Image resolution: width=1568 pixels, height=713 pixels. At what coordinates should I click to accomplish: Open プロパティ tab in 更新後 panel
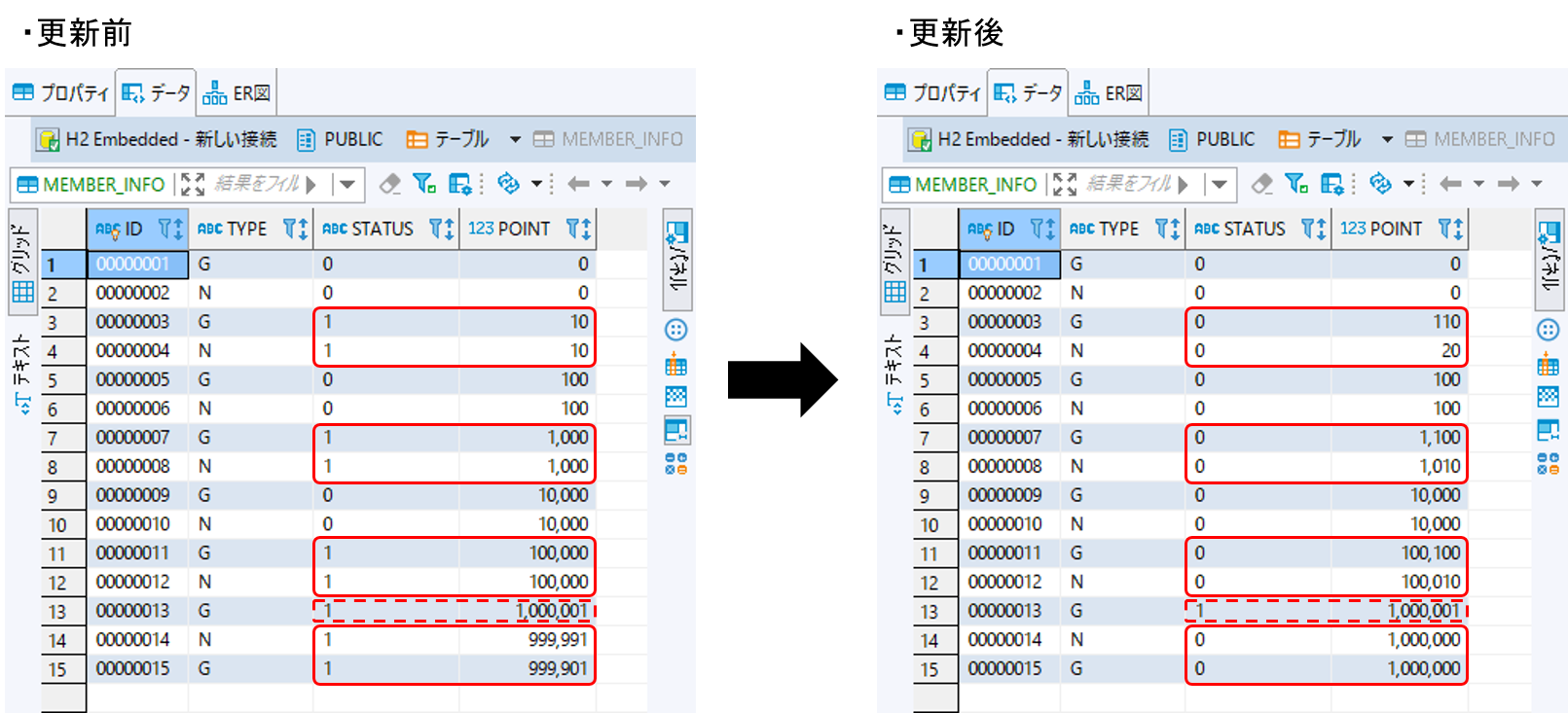pyautogui.click(x=932, y=93)
